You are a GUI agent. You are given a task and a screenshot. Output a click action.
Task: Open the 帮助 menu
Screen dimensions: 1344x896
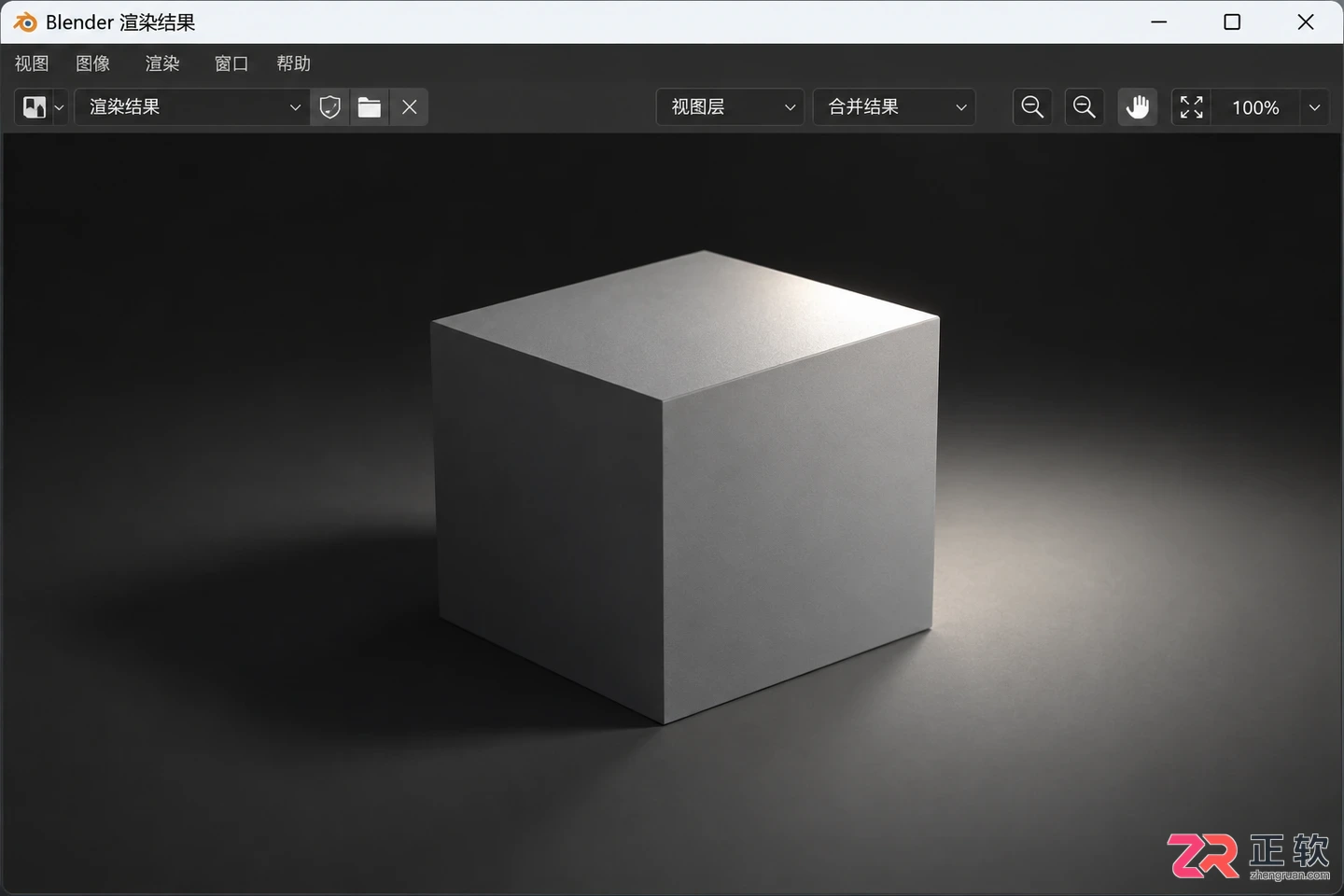click(294, 63)
